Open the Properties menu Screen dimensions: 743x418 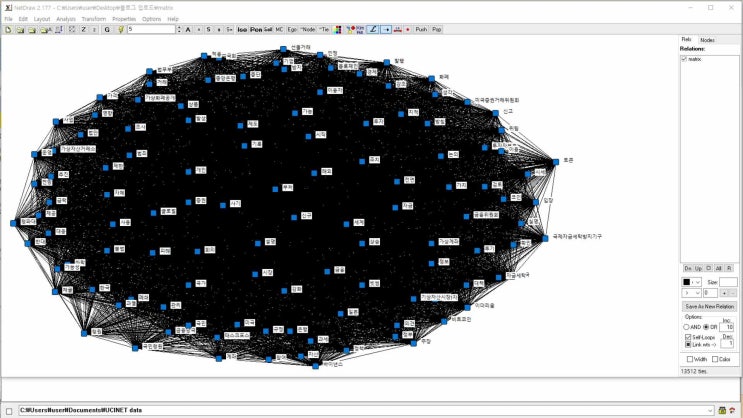pos(124,19)
